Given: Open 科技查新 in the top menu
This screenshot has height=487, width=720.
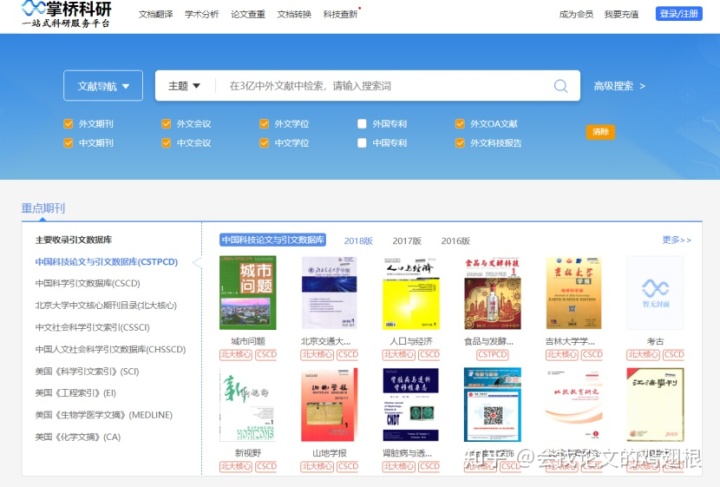Looking at the screenshot, I should [340, 14].
